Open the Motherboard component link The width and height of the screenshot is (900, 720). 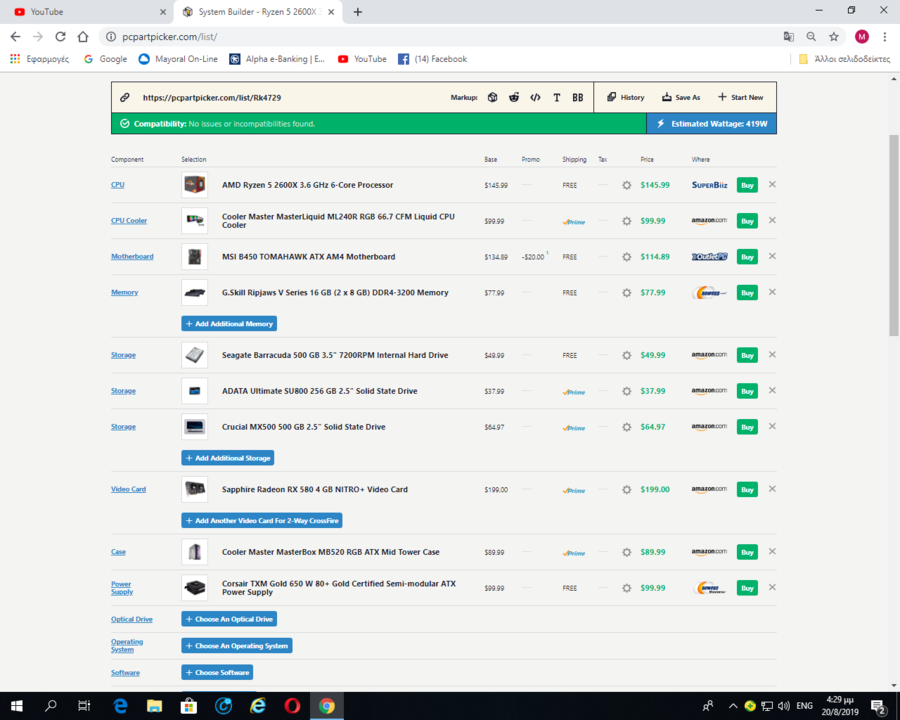click(x=132, y=257)
